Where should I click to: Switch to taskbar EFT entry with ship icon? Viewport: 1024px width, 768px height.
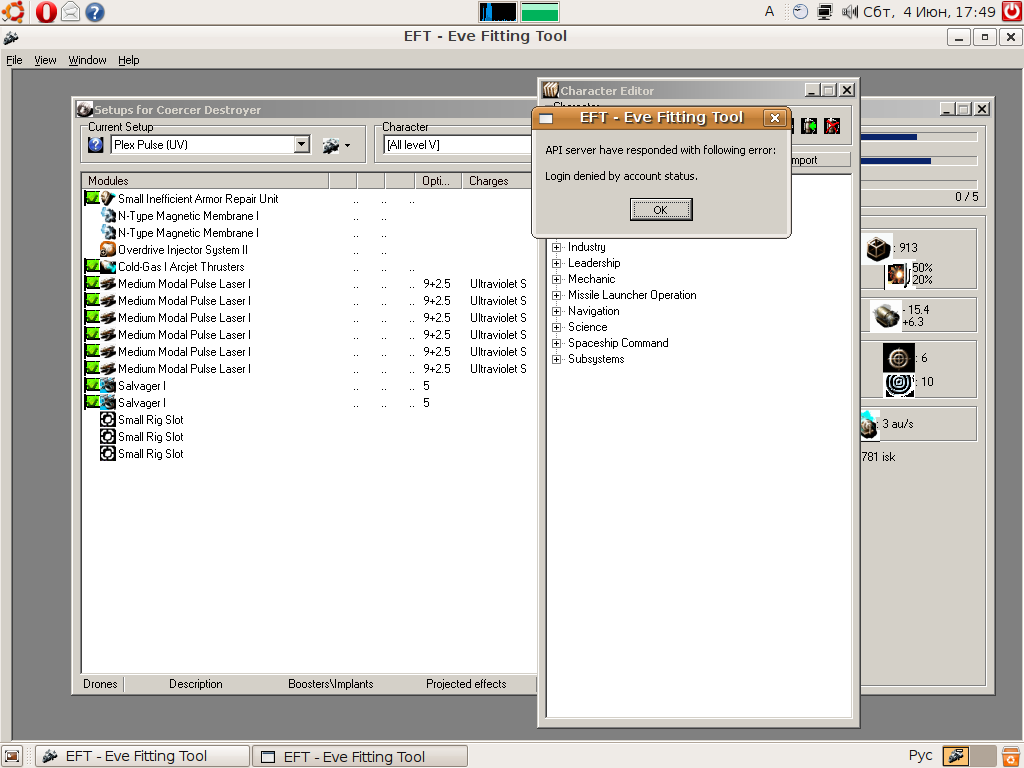tap(142, 756)
